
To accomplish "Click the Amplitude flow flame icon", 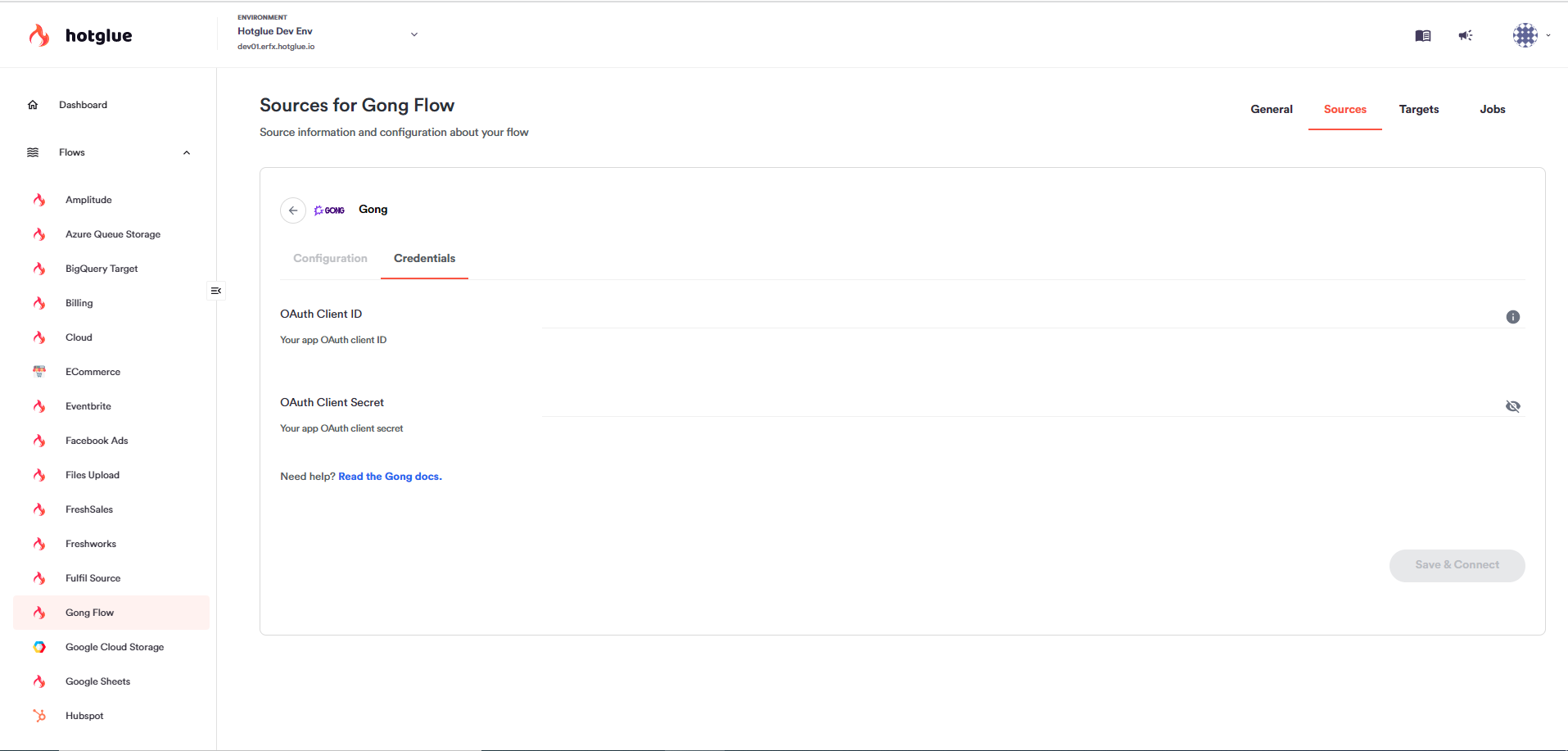I will click(39, 200).
